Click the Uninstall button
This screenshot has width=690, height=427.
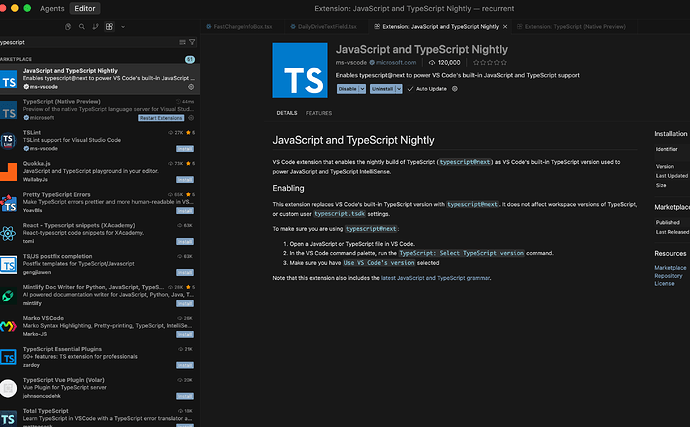click(382, 89)
